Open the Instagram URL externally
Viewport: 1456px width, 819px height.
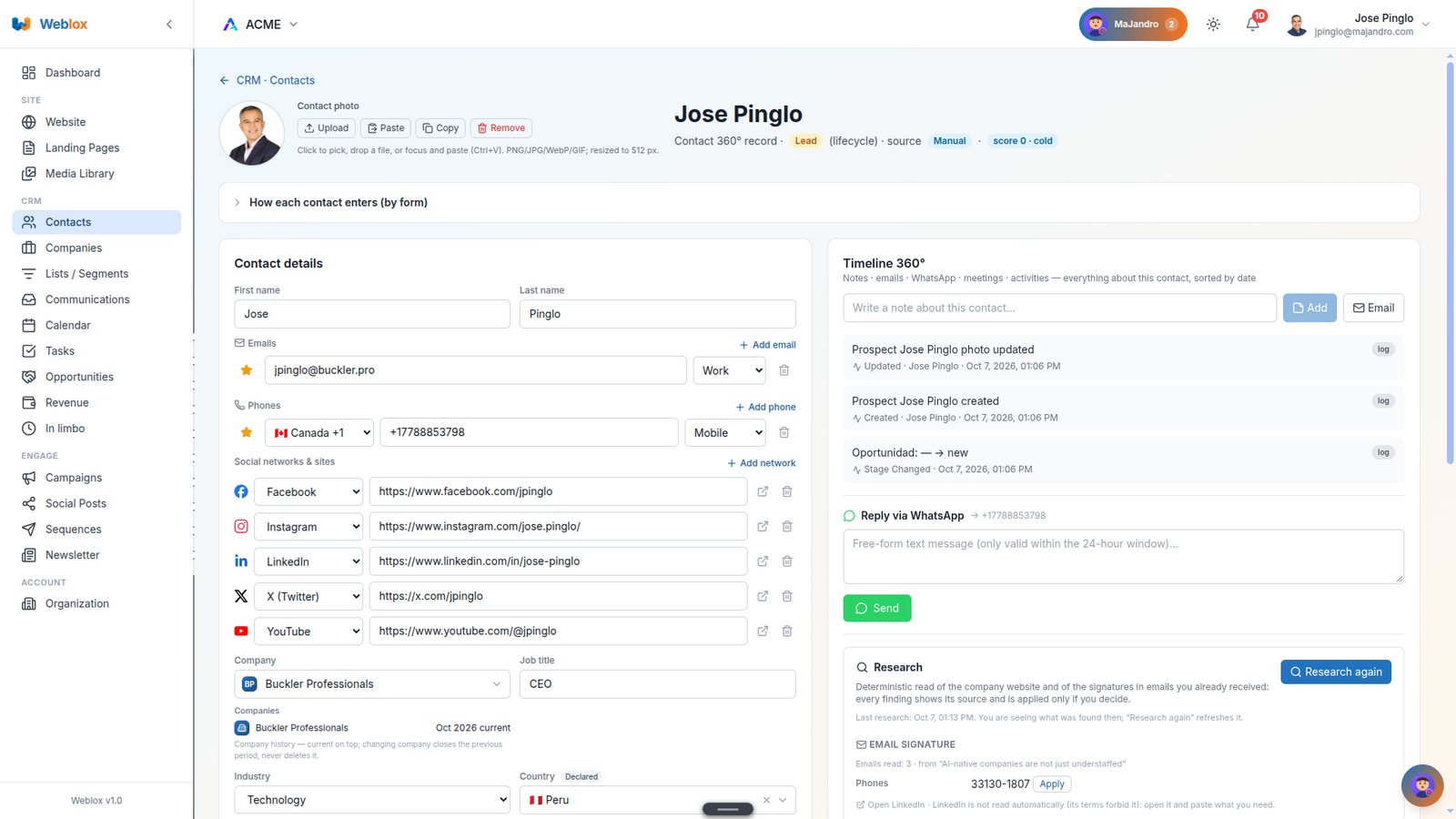click(x=763, y=526)
